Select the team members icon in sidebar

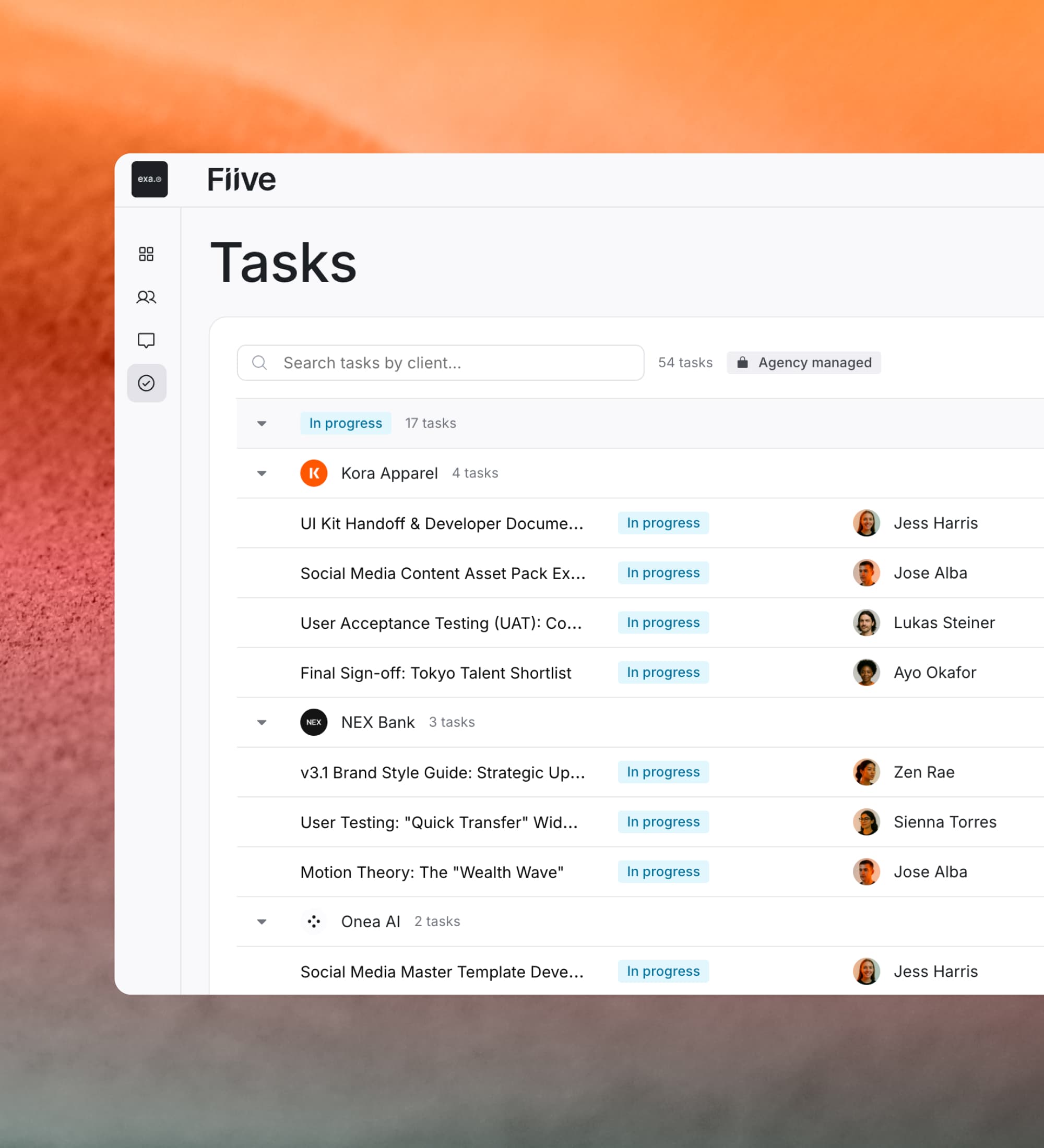(x=146, y=297)
